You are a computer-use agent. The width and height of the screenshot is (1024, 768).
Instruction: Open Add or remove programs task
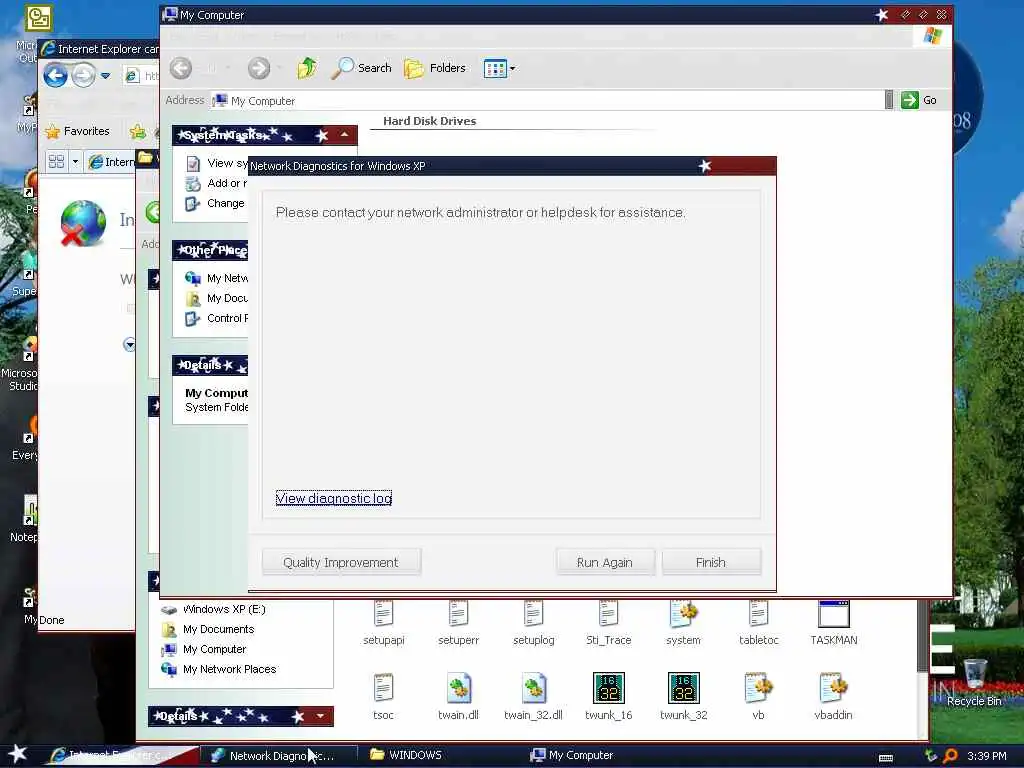pos(217,184)
